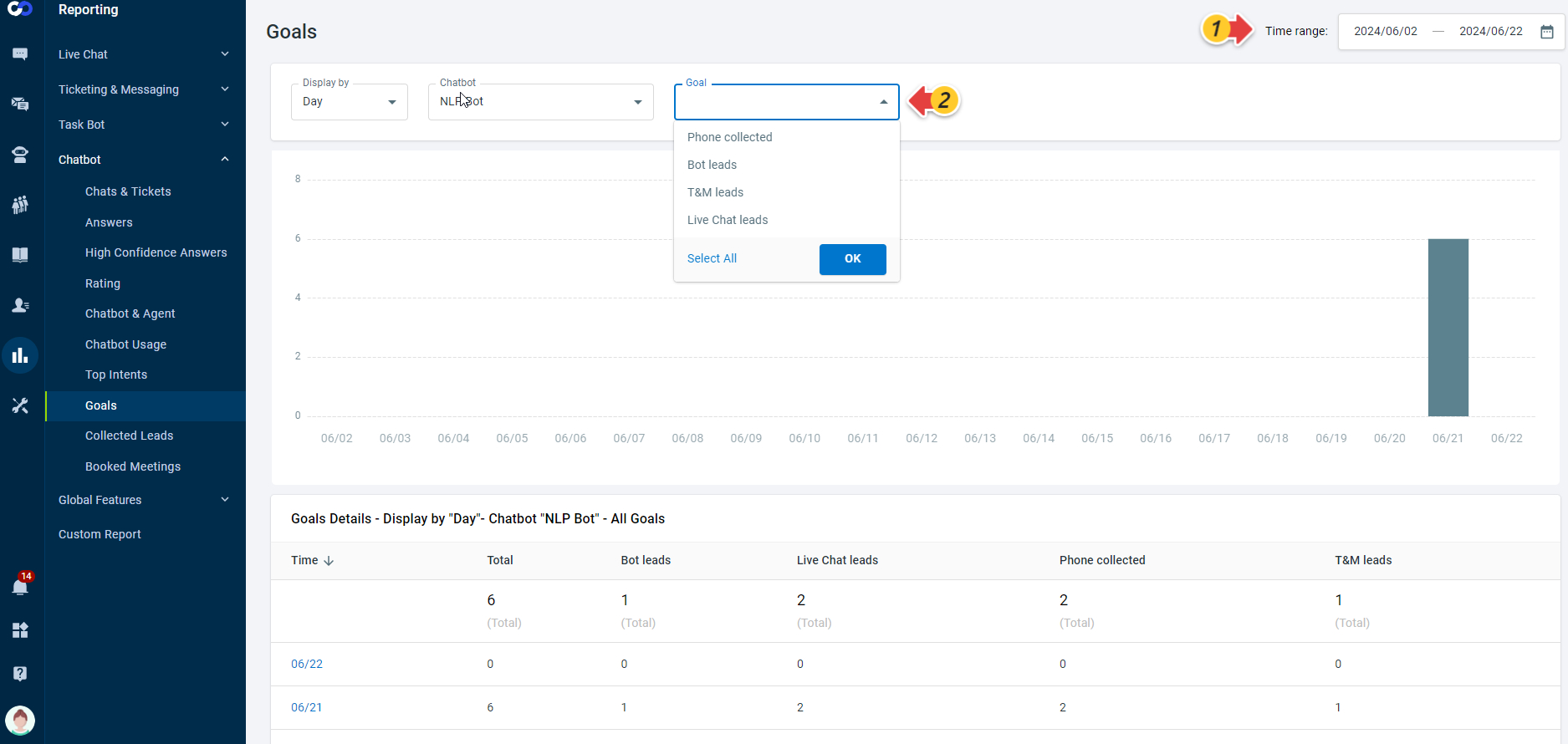1568x744 pixels.
Task: Select the Reporting bar chart icon
Action: click(x=20, y=355)
